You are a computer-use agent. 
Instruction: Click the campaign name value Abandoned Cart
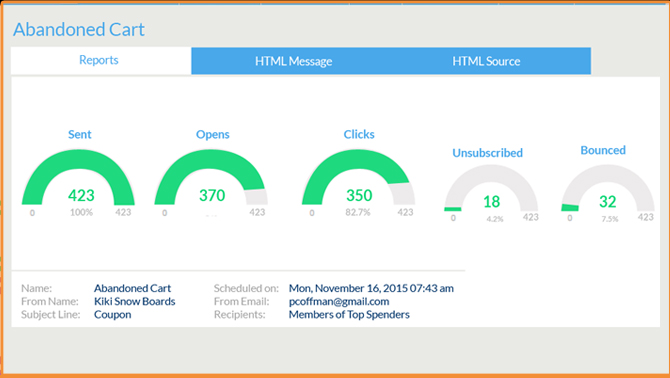132,288
